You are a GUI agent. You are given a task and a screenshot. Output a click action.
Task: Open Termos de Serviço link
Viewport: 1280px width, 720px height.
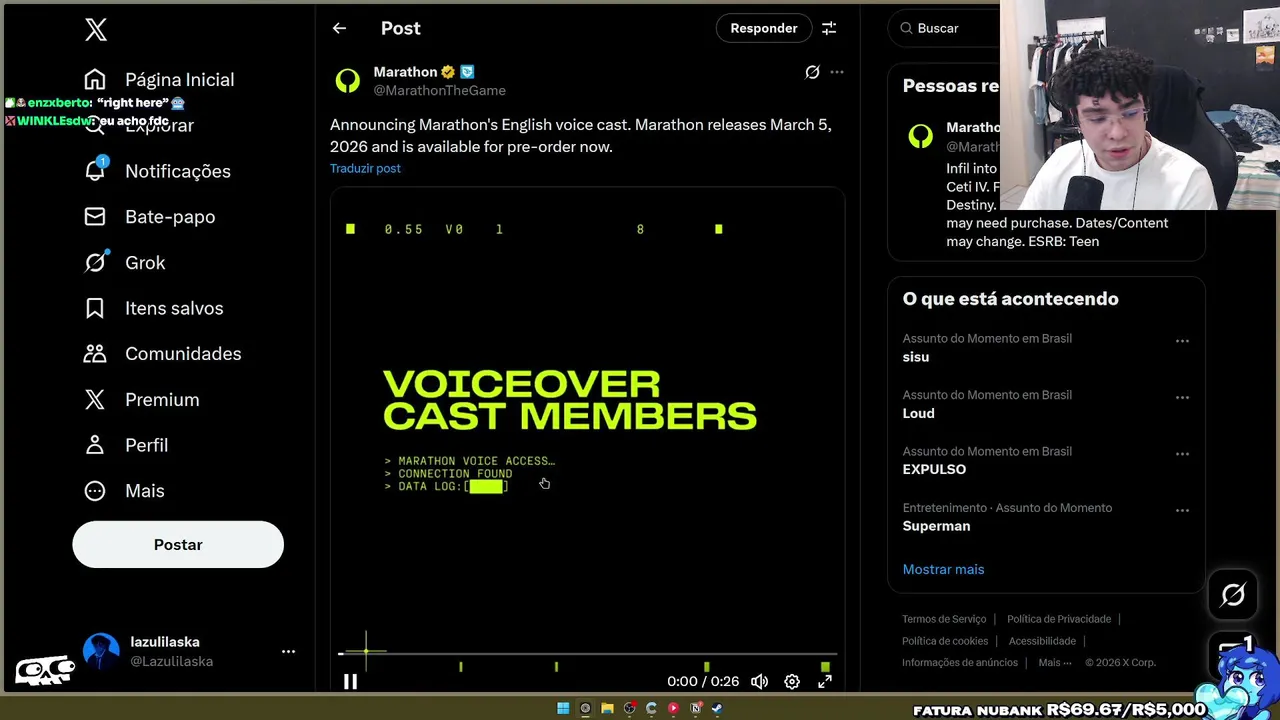pos(944,620)
